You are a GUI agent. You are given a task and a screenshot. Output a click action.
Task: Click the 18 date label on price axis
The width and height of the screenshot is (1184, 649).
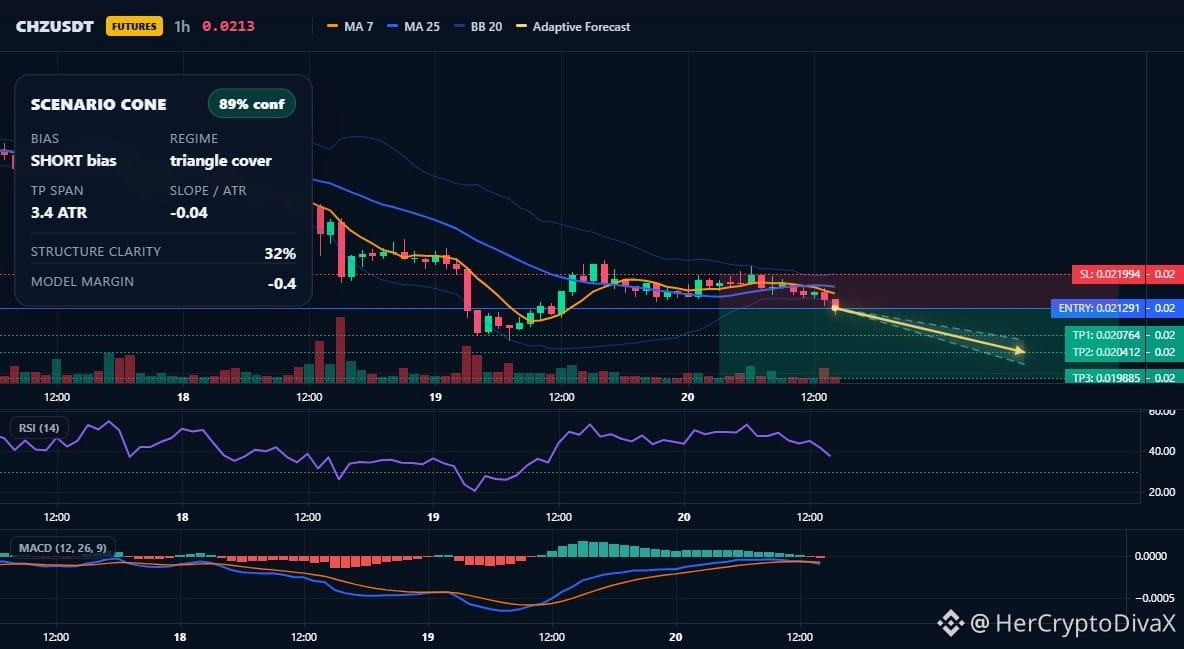click(x=183, y=397)
